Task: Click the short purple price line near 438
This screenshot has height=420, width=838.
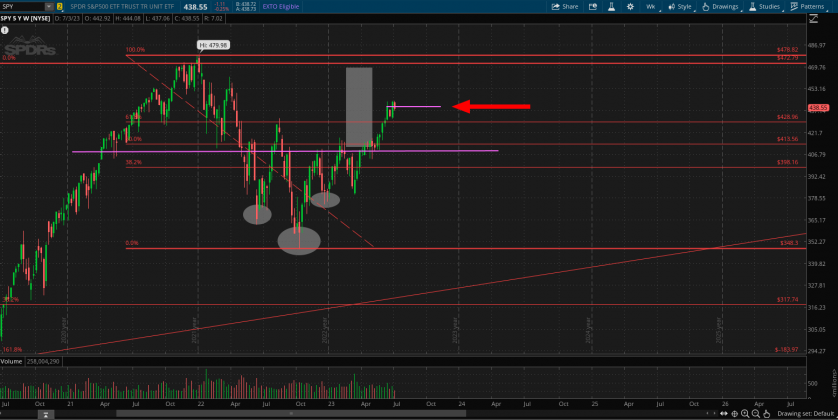Action: (414, 106)
